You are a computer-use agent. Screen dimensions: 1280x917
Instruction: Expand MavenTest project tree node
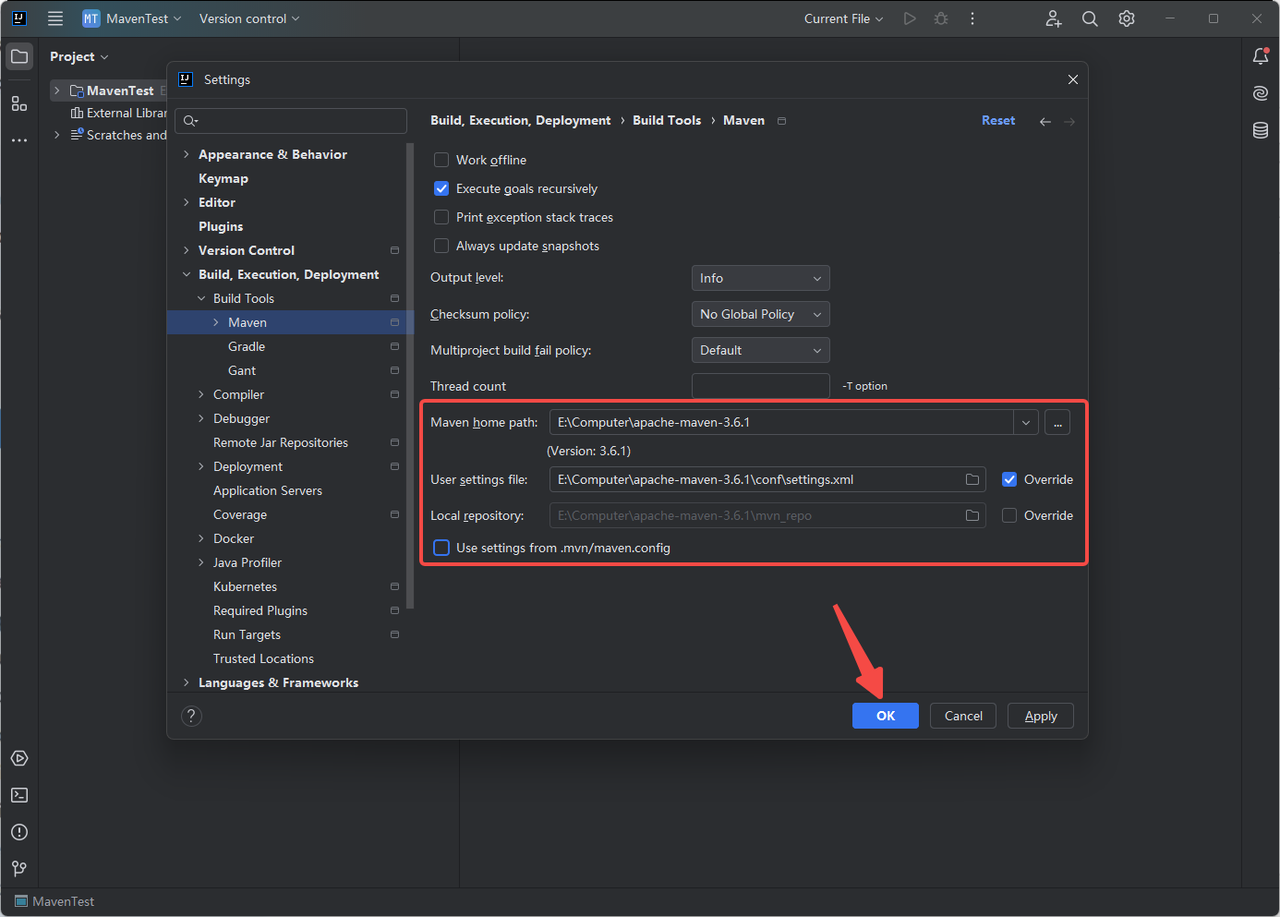(56, 91)
